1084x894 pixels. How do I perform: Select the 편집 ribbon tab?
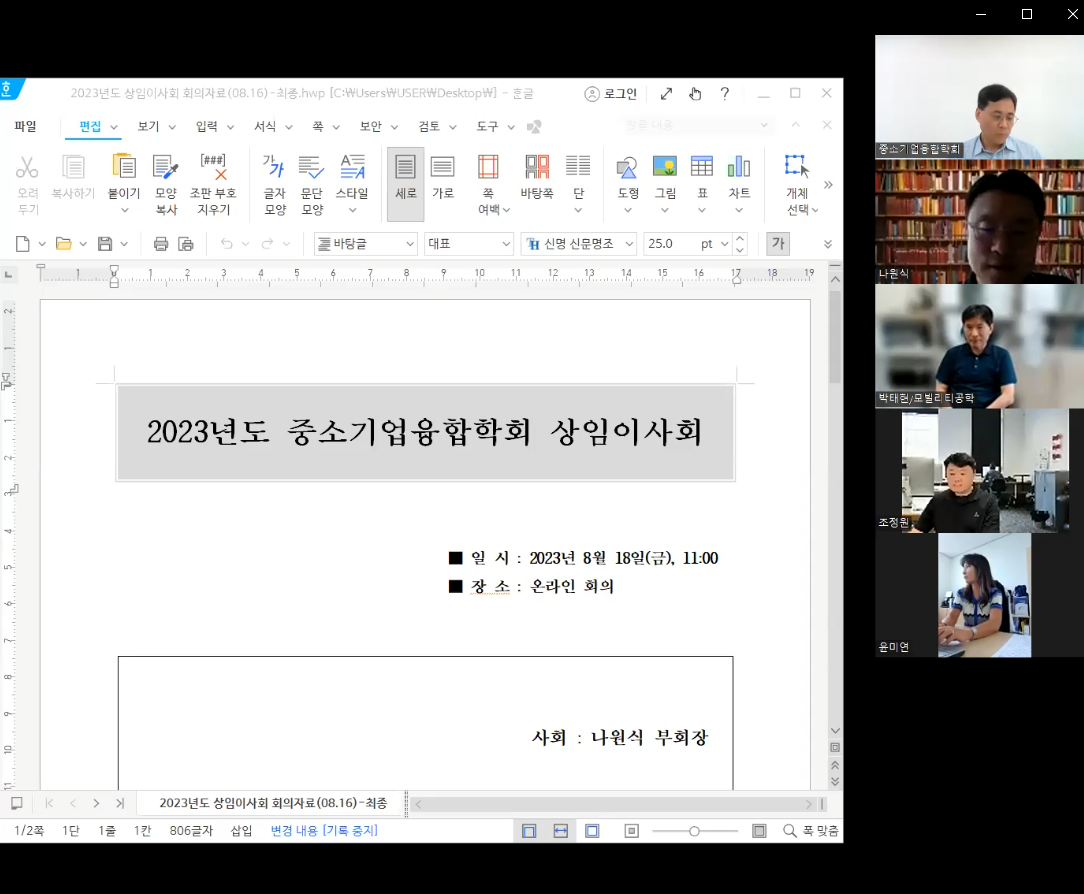tap(90, 126)
